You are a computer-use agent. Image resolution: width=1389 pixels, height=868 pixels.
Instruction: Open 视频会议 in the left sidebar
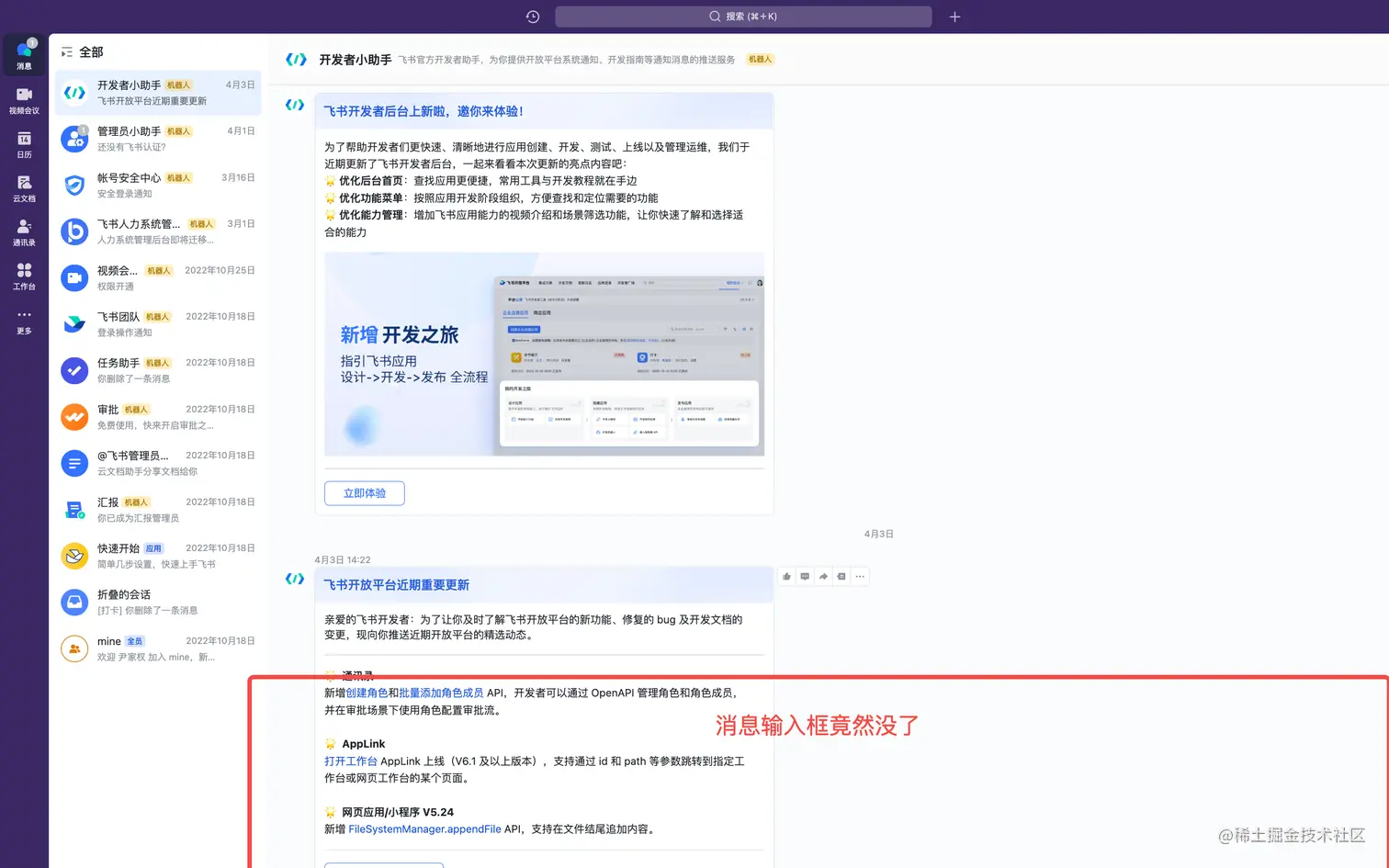(x=24, y=100)
